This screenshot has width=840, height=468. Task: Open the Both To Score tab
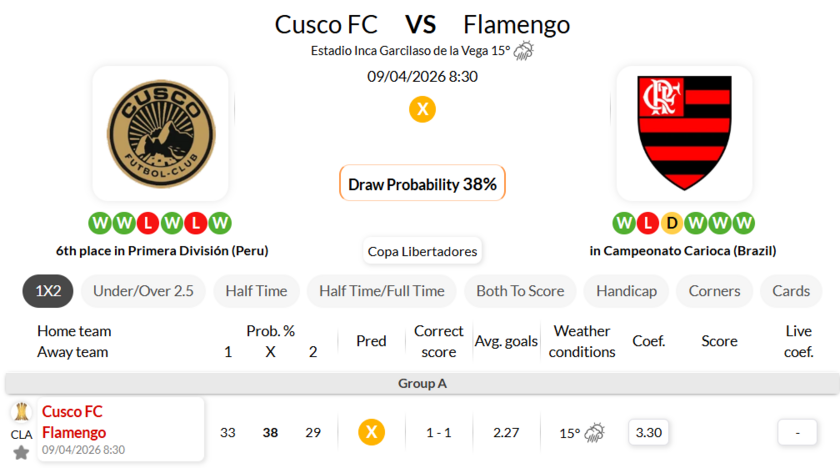(520, 291)
